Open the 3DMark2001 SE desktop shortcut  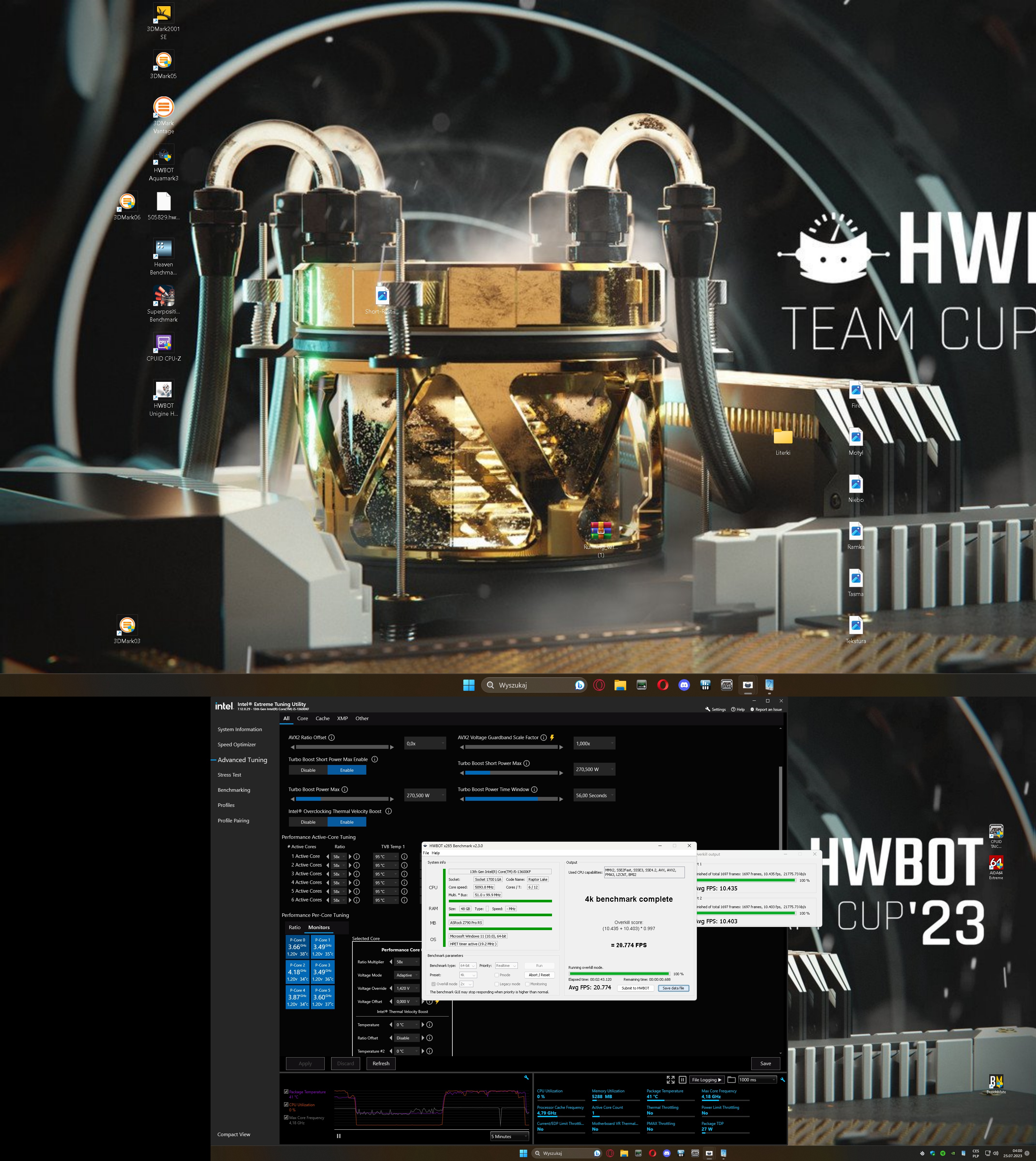163,22
